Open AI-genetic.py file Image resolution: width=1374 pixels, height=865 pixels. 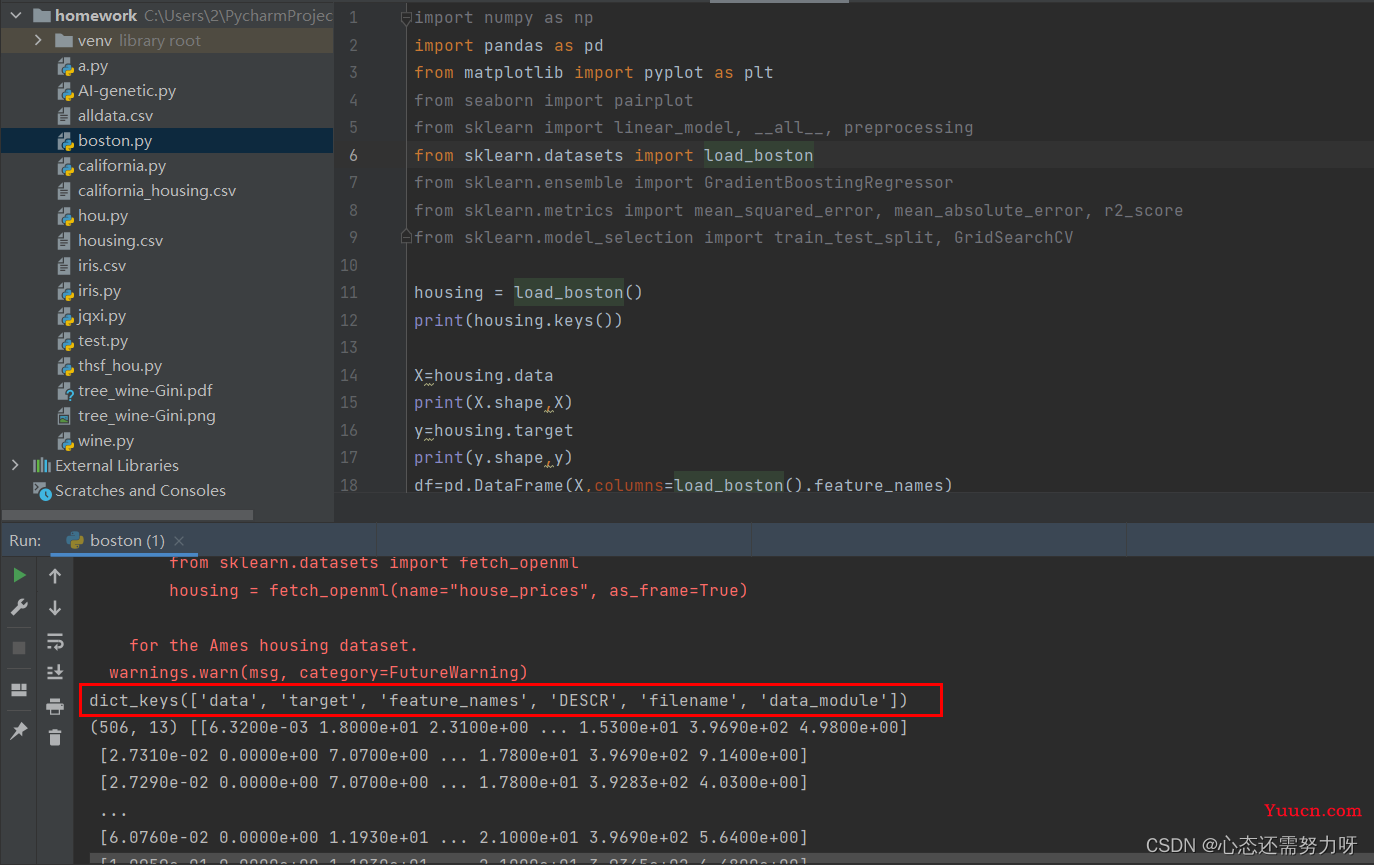coord(127,91)
